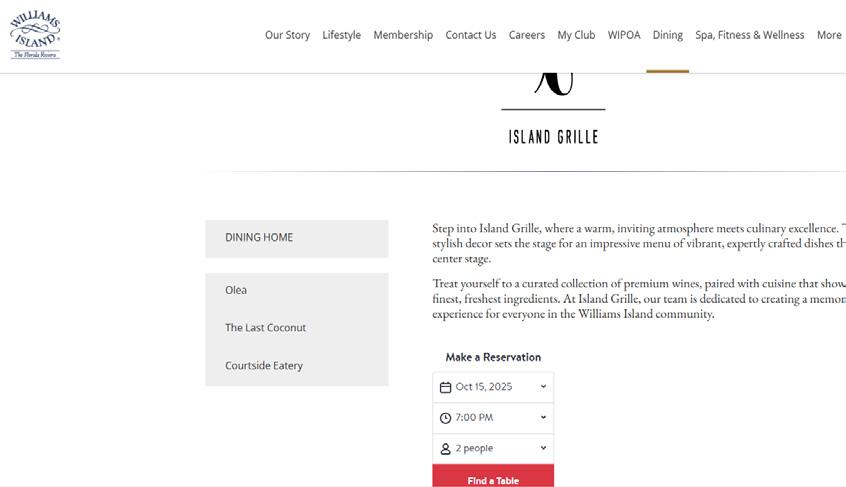
Task: Open the Oct 15, 2025 date dropdown
Action: 493,387
